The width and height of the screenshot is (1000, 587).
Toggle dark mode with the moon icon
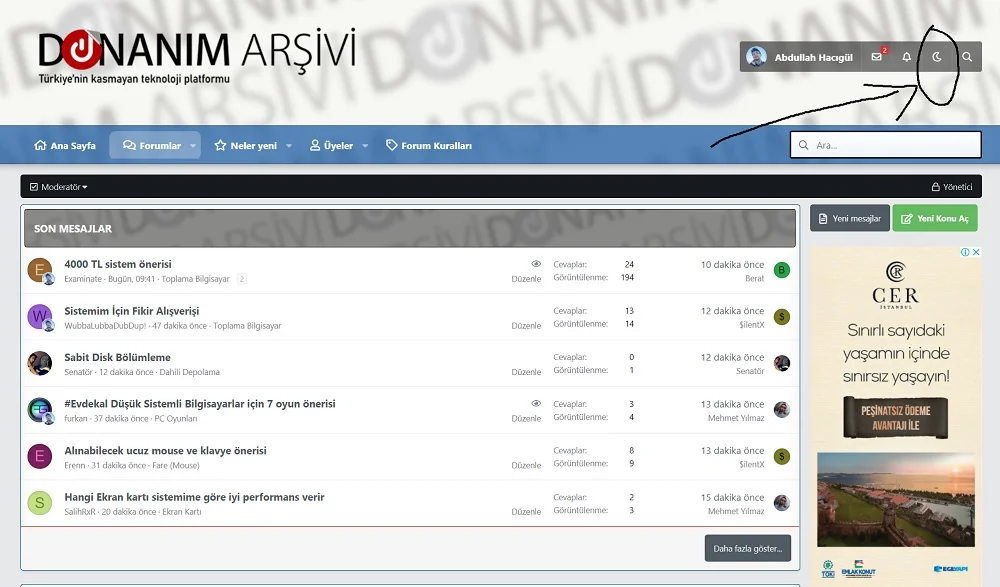click(x=936, y=57)
